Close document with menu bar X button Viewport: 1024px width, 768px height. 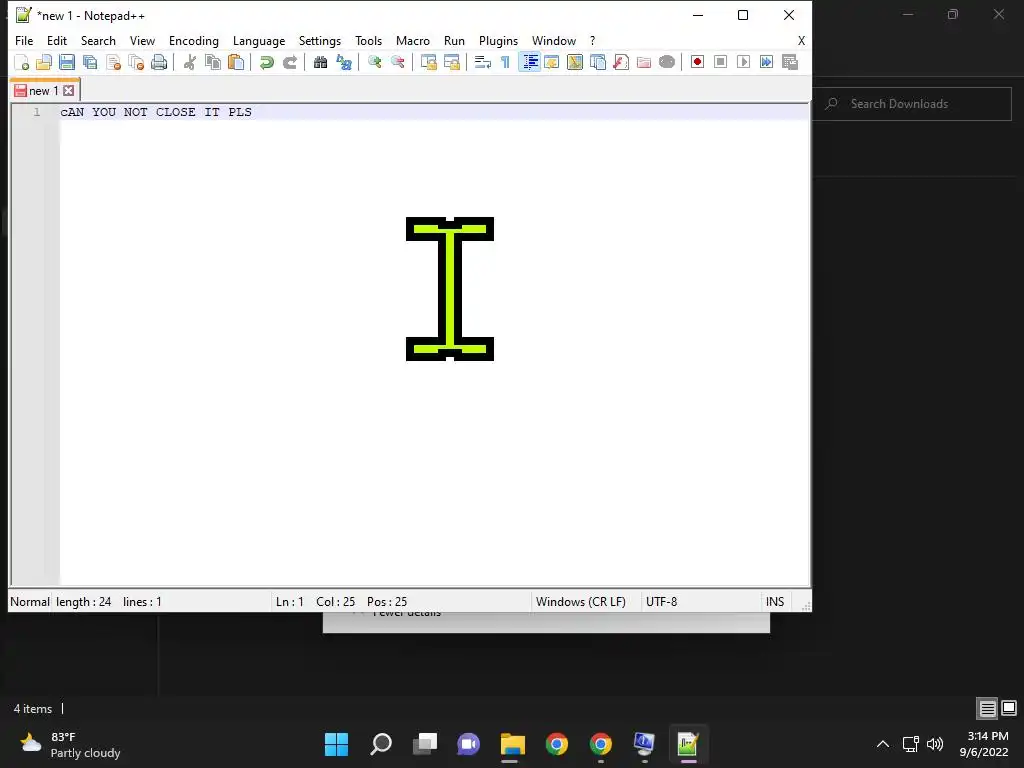[x=801, y=41]
